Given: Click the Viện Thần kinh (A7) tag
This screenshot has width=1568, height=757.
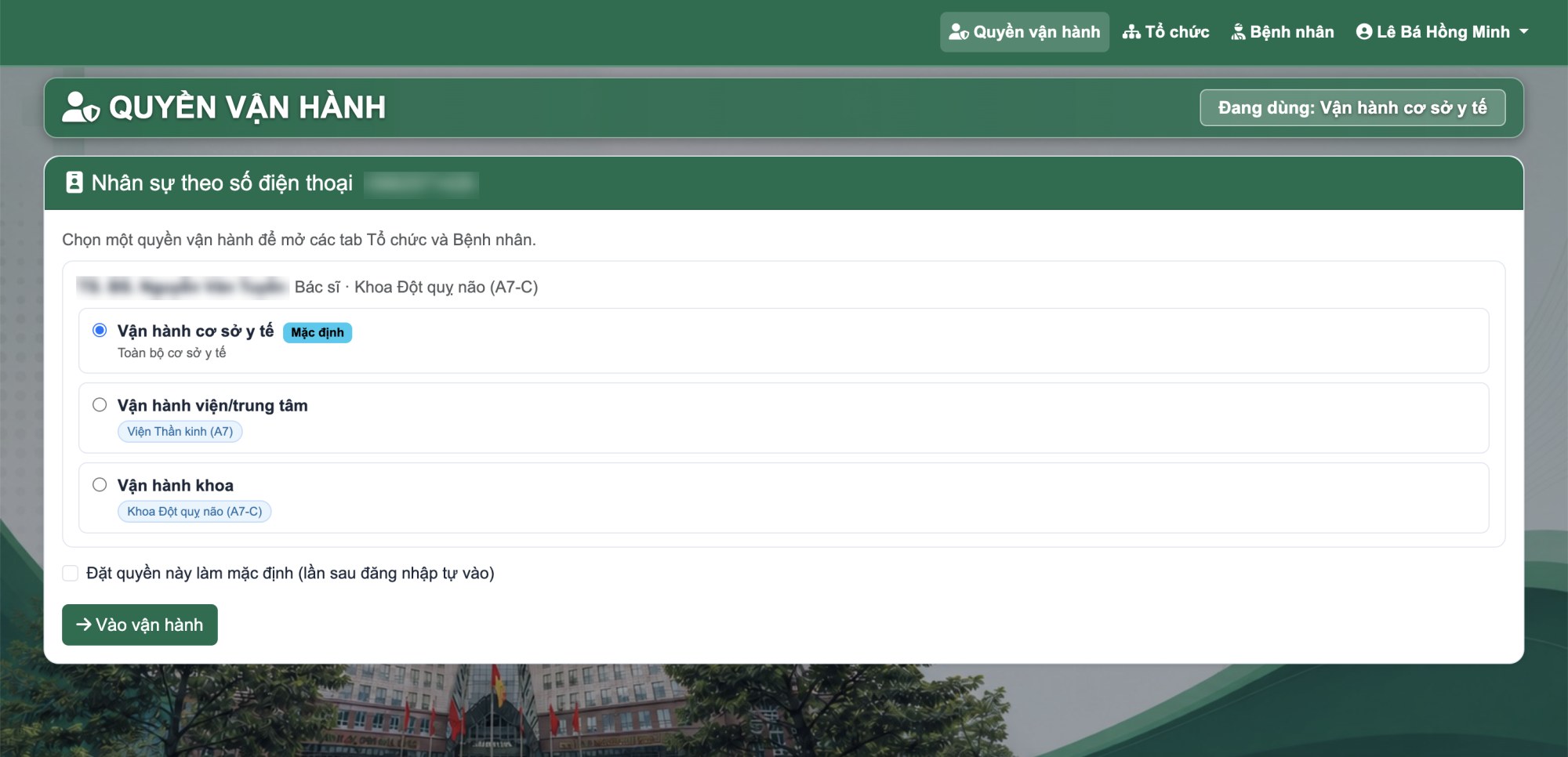Looking at the screenshot, I should click(x=180, y=431).
